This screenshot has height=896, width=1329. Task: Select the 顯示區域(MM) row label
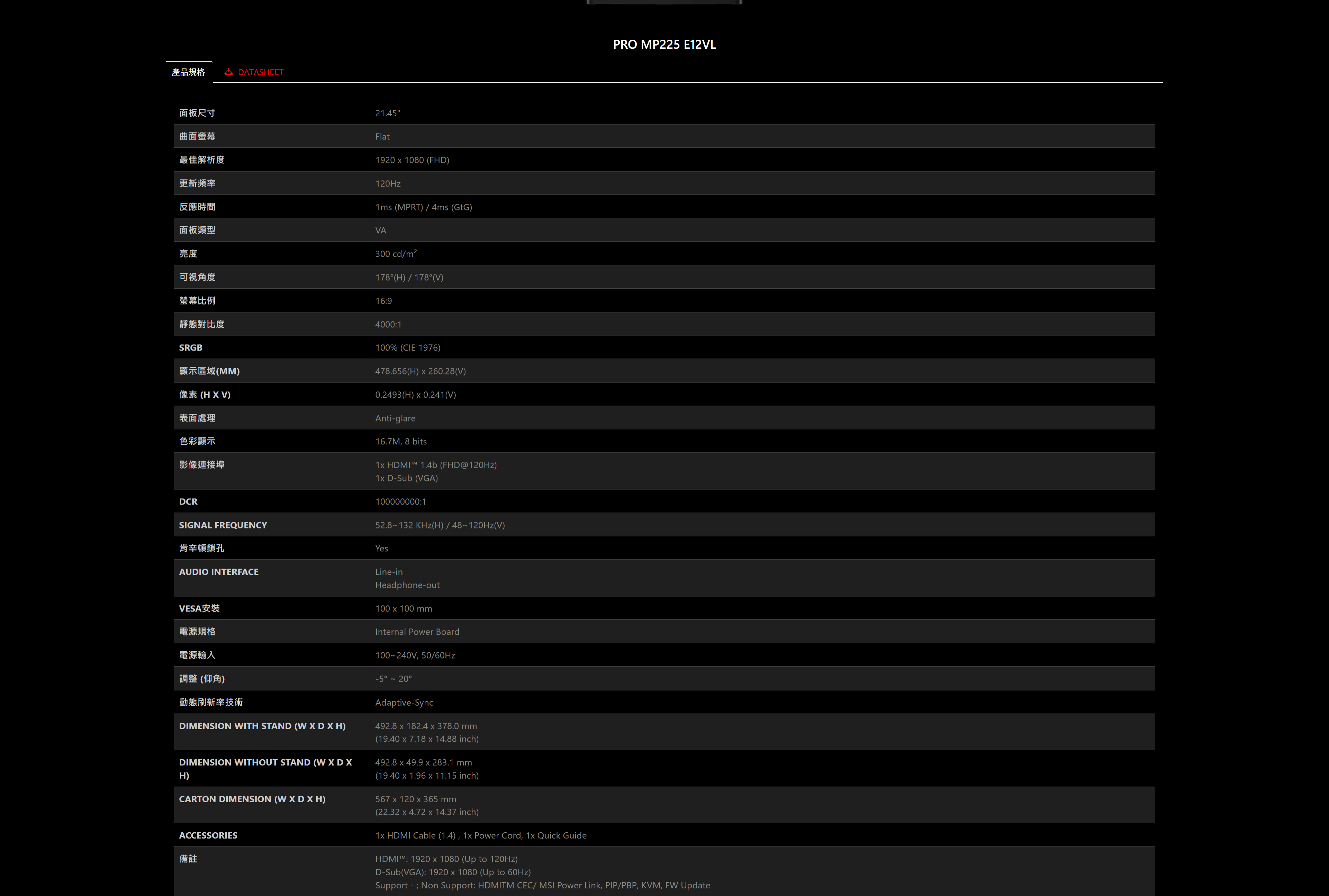(209, 371)
